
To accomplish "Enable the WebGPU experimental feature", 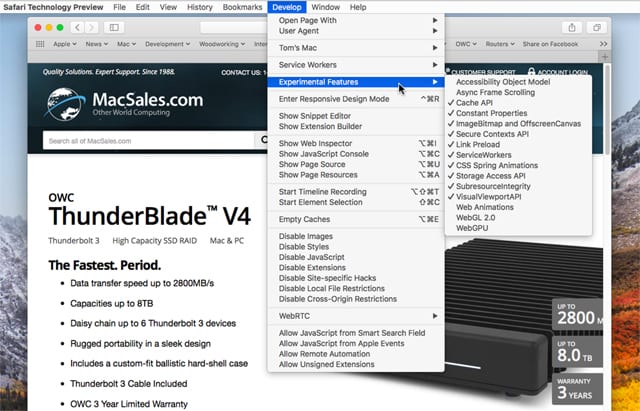I will (472, 228).
